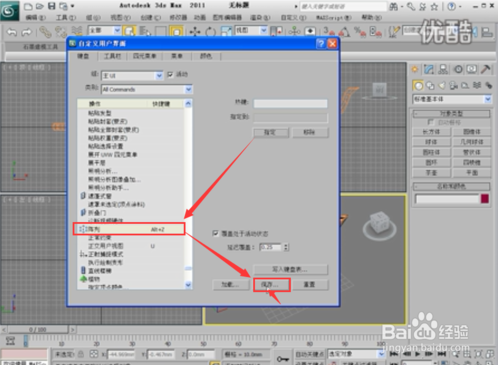This screenshot has width=501, height=366.
Task: Click the 保存... save button
Action: point(271,285)
